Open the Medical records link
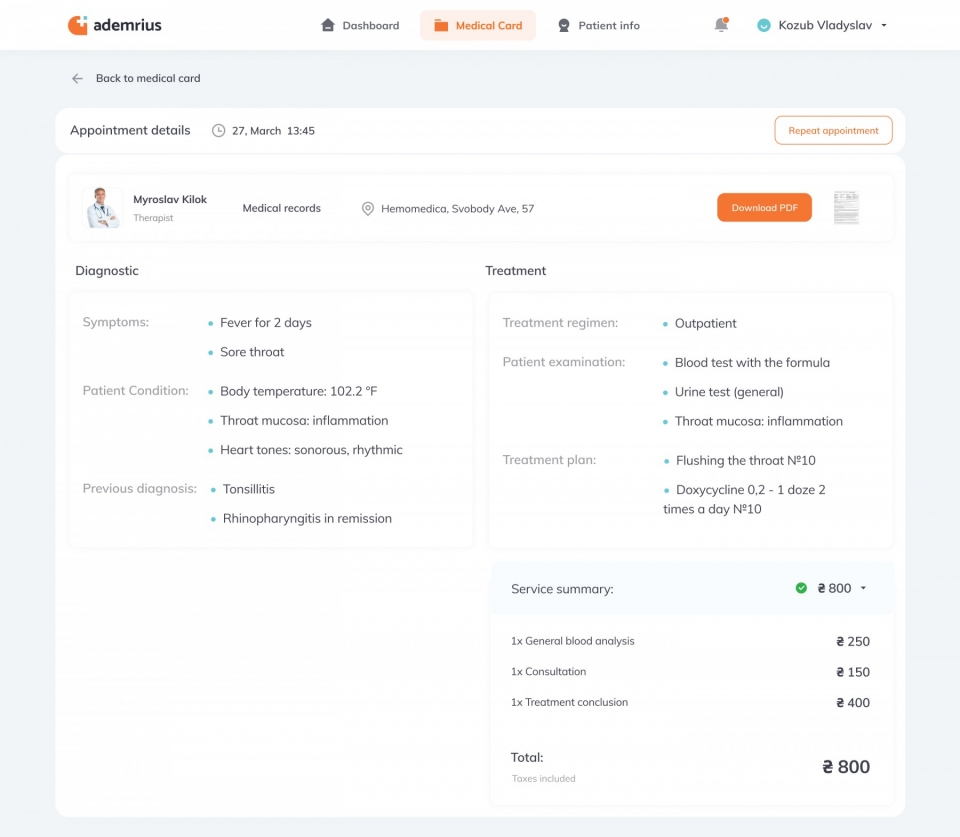This screenshot has width=960, height=837. coord(281,208)
